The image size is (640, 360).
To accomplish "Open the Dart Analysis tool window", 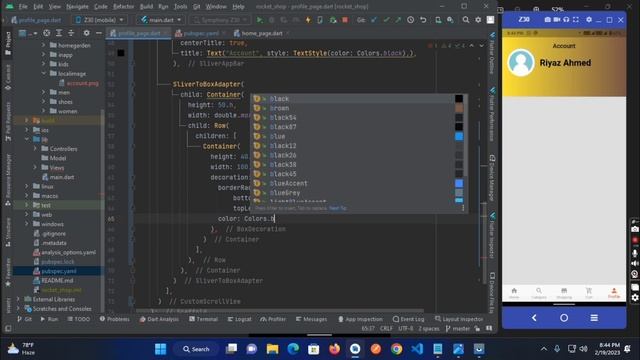I will 159,319.
